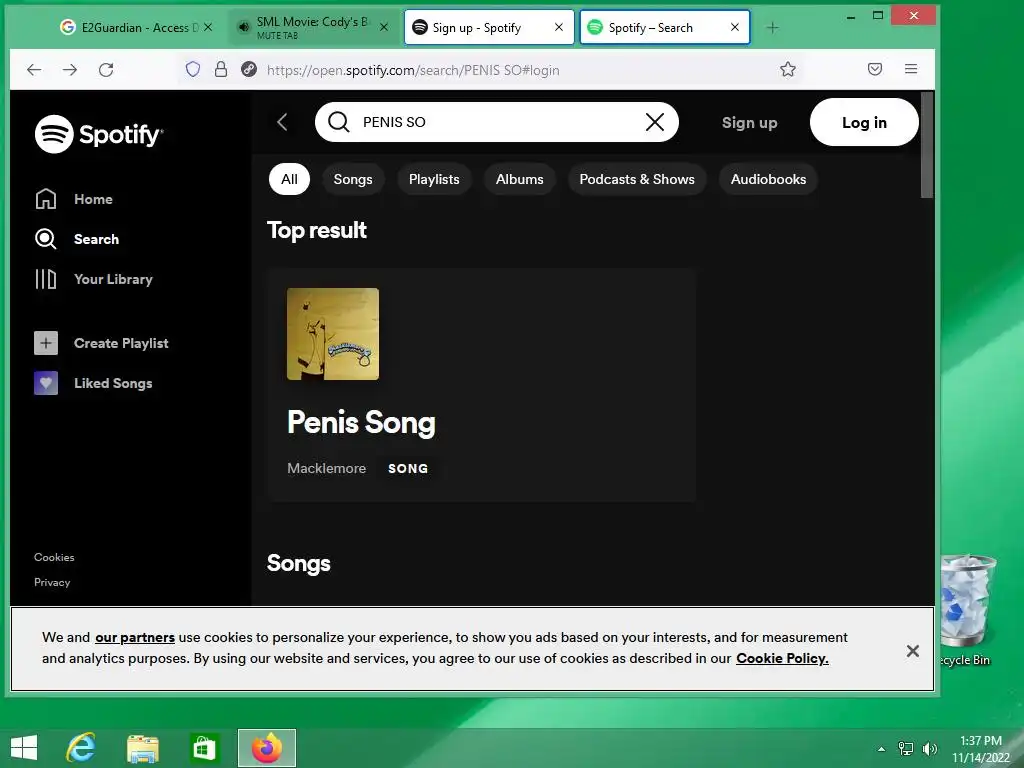Switch to the SML Movie tab
Viewport: 1024px width, 768px height.
pyautogui.click(x=312, y=27)
